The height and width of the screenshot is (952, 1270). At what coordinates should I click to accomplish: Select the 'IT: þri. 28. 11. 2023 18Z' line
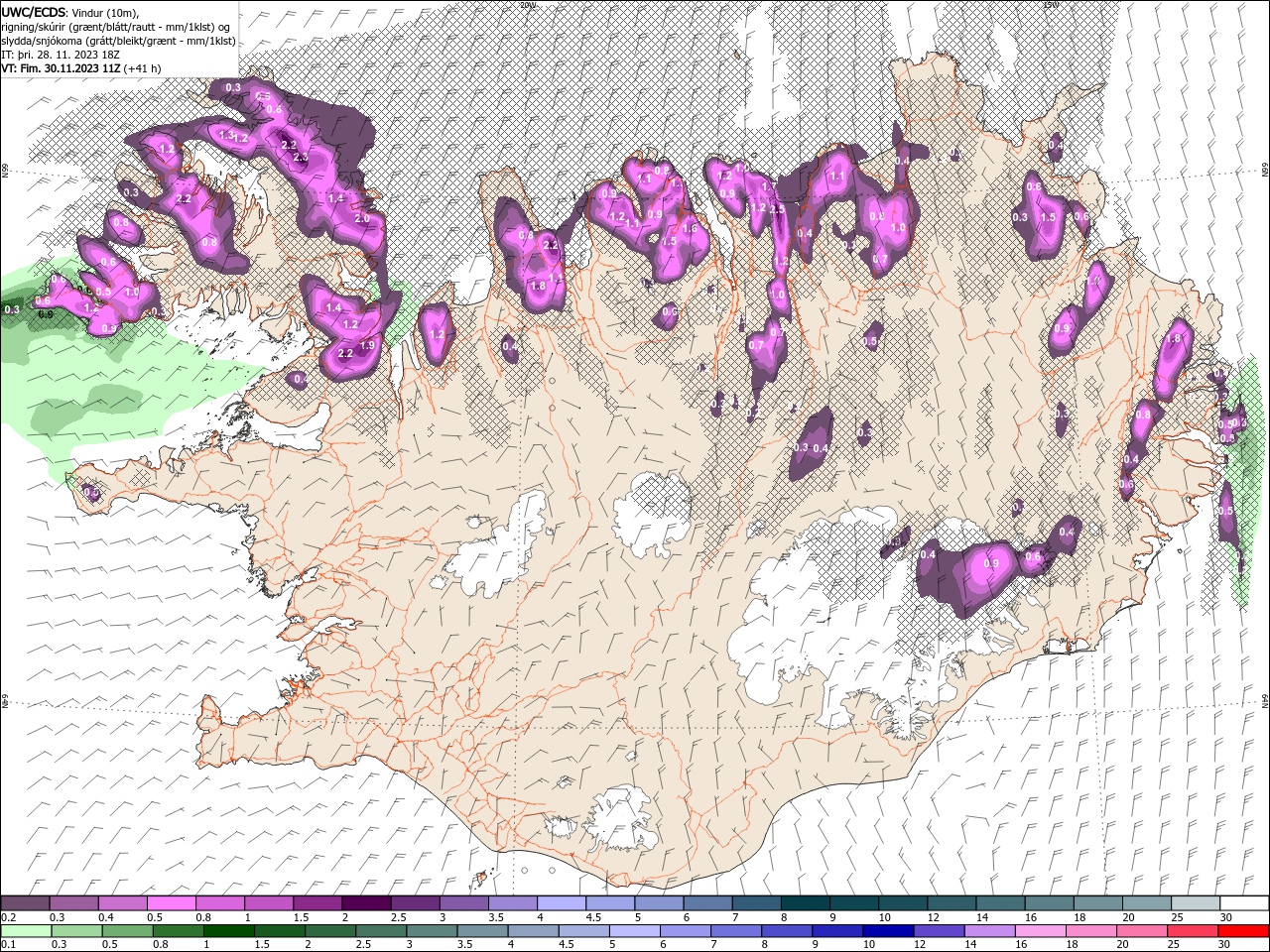click(x=61, y=55)
